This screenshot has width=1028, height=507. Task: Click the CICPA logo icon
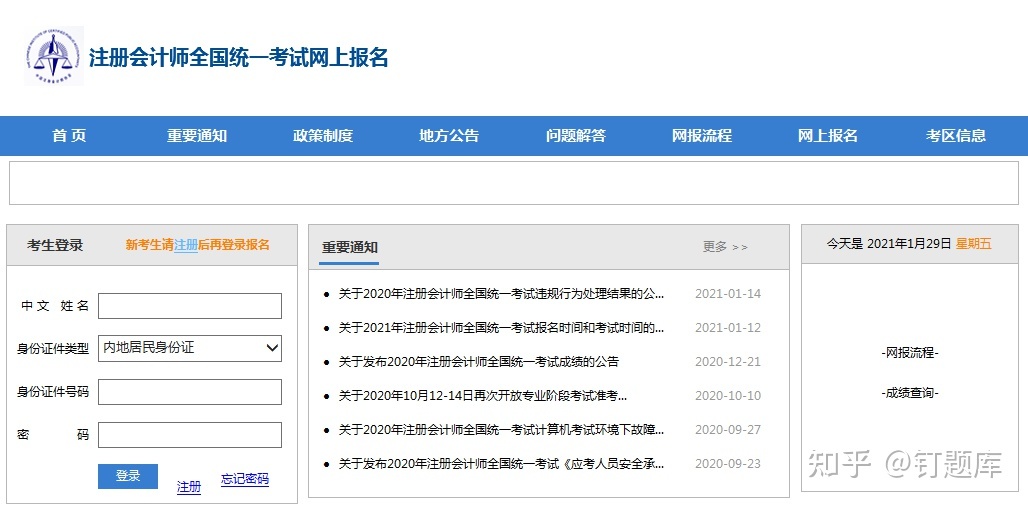[53, 56]
